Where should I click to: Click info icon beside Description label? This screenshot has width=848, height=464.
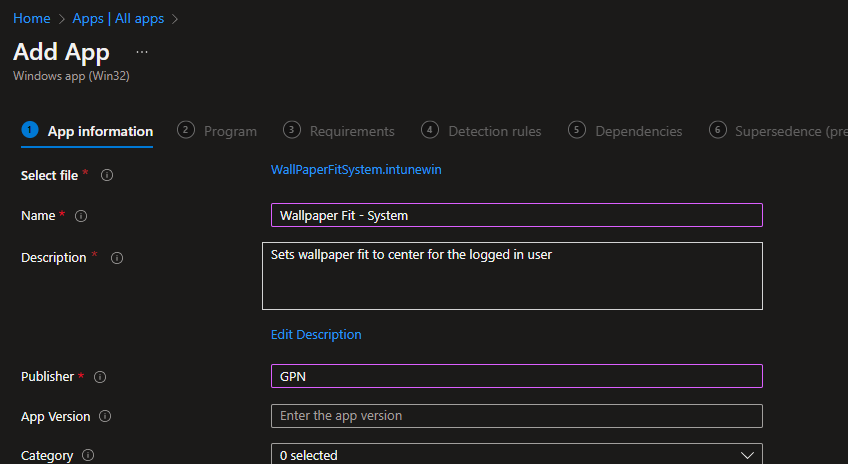116,258
